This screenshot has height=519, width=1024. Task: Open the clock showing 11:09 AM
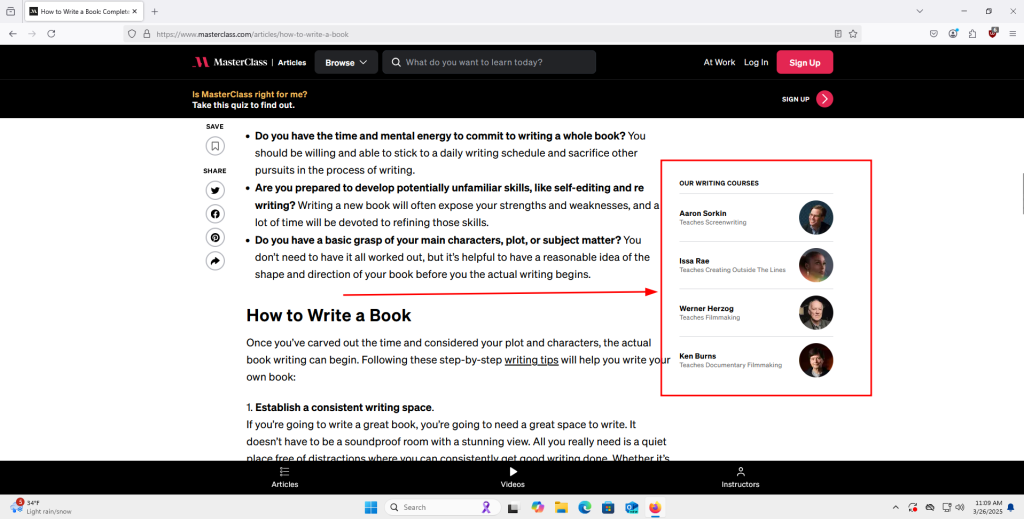click(987, 507)
